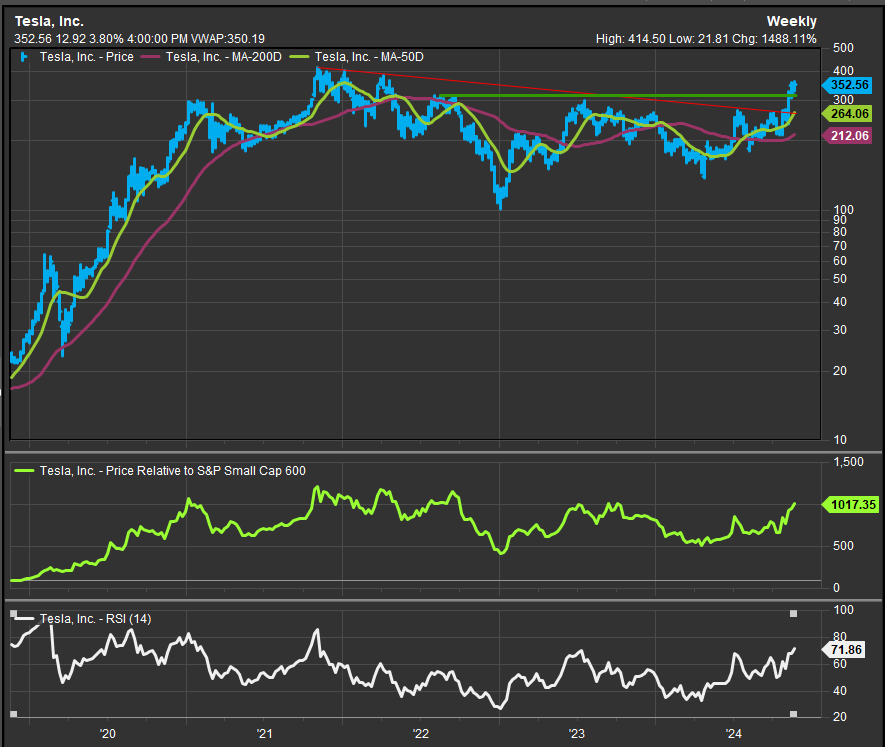Click the 90 label on price axis
The height and width of the screenshot is (747, 885).
point(840,220)
